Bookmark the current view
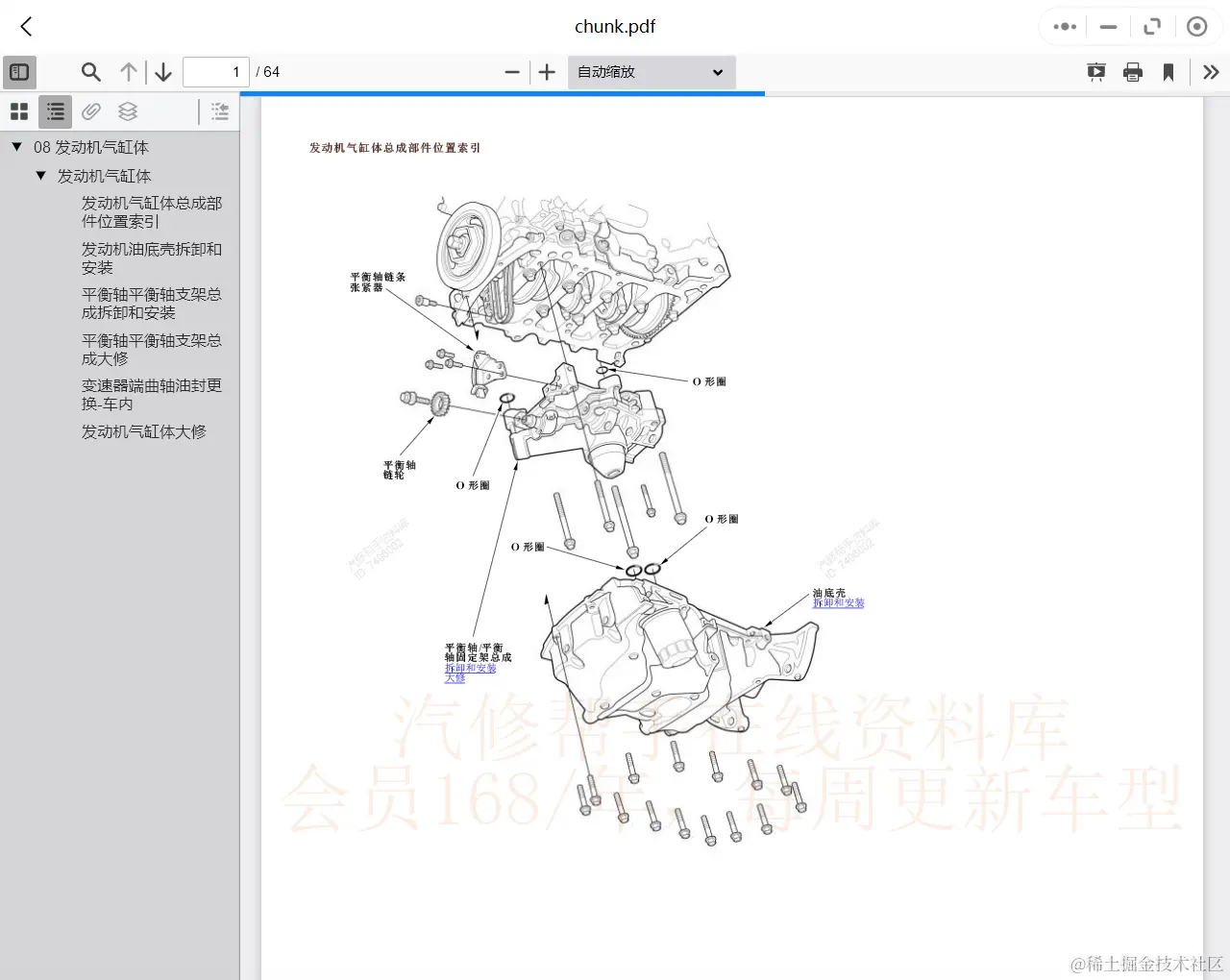Screen dimensions: 1230x980 pos(1168,71)
